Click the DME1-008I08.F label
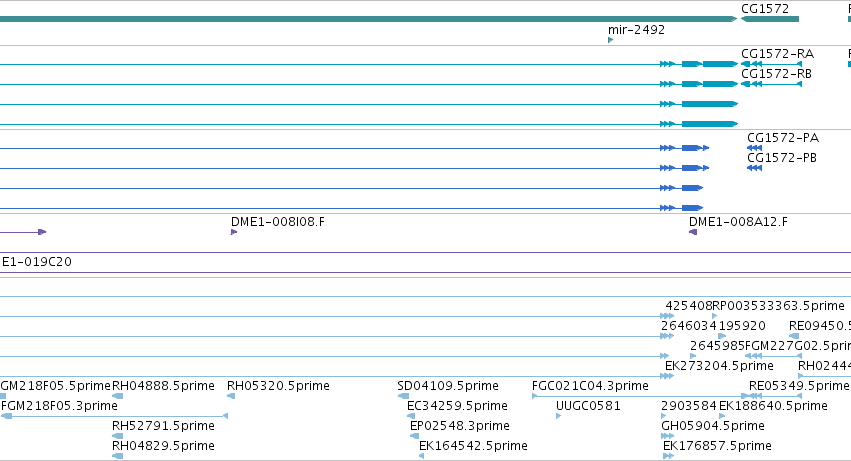 (278, 222)
